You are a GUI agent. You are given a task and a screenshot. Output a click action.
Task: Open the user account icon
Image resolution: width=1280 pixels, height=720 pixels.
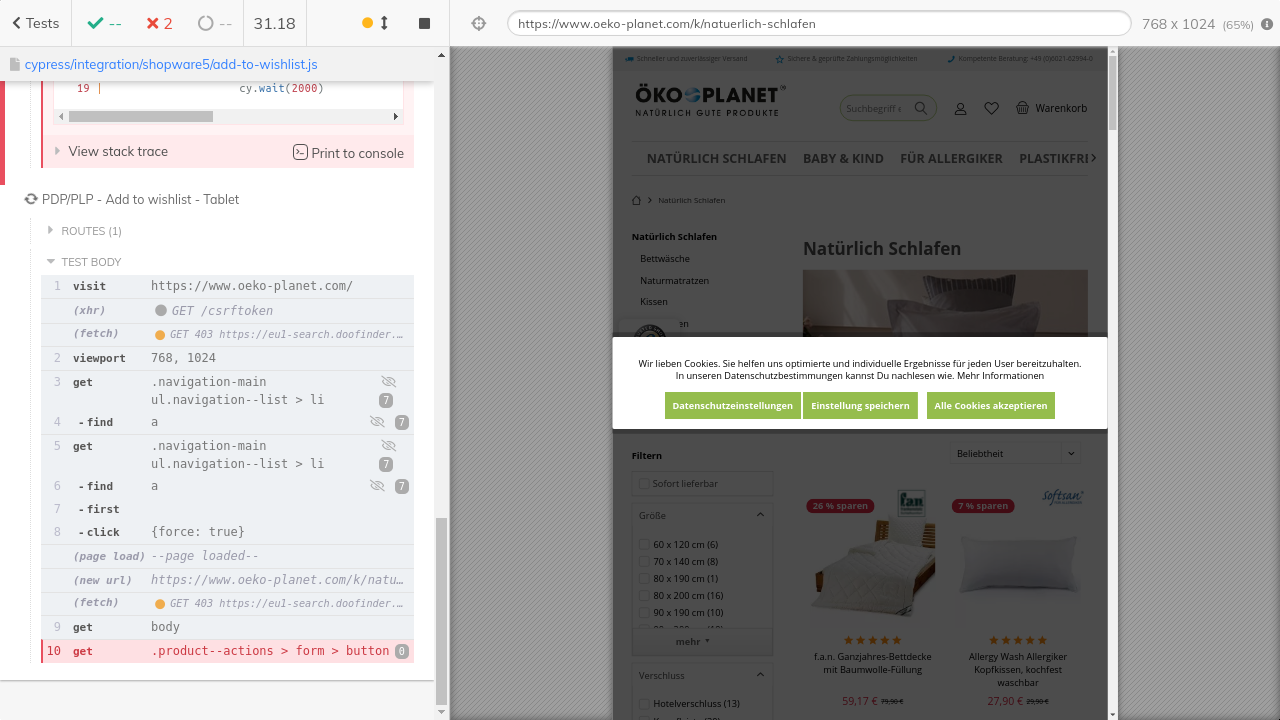point(960,108)
